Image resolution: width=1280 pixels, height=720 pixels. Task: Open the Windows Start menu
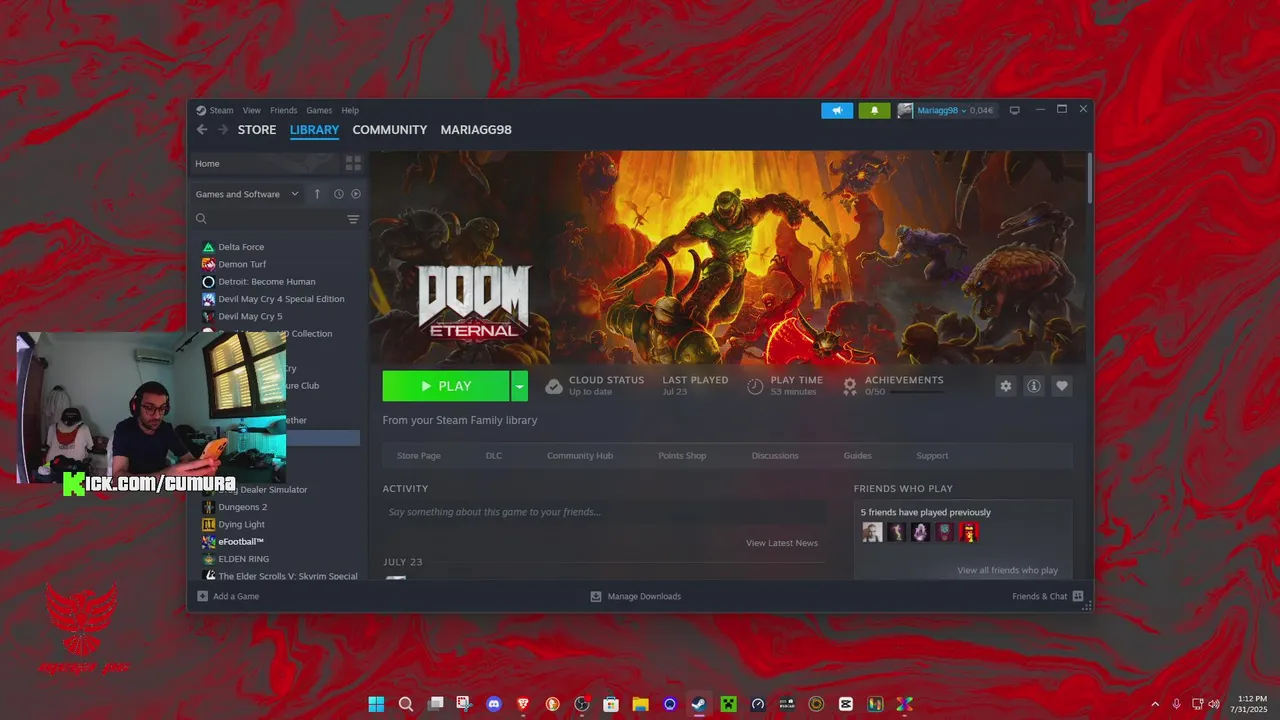376,704
